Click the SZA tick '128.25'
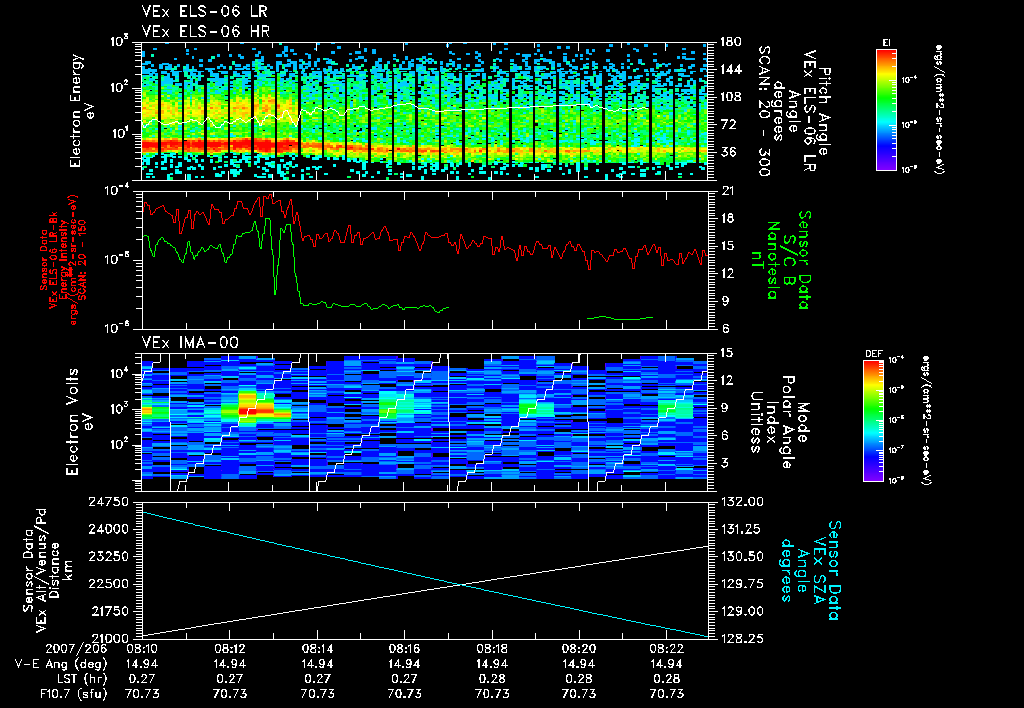Image resolution: width=1024 pixels, height=708 pixels. [741, 639]
